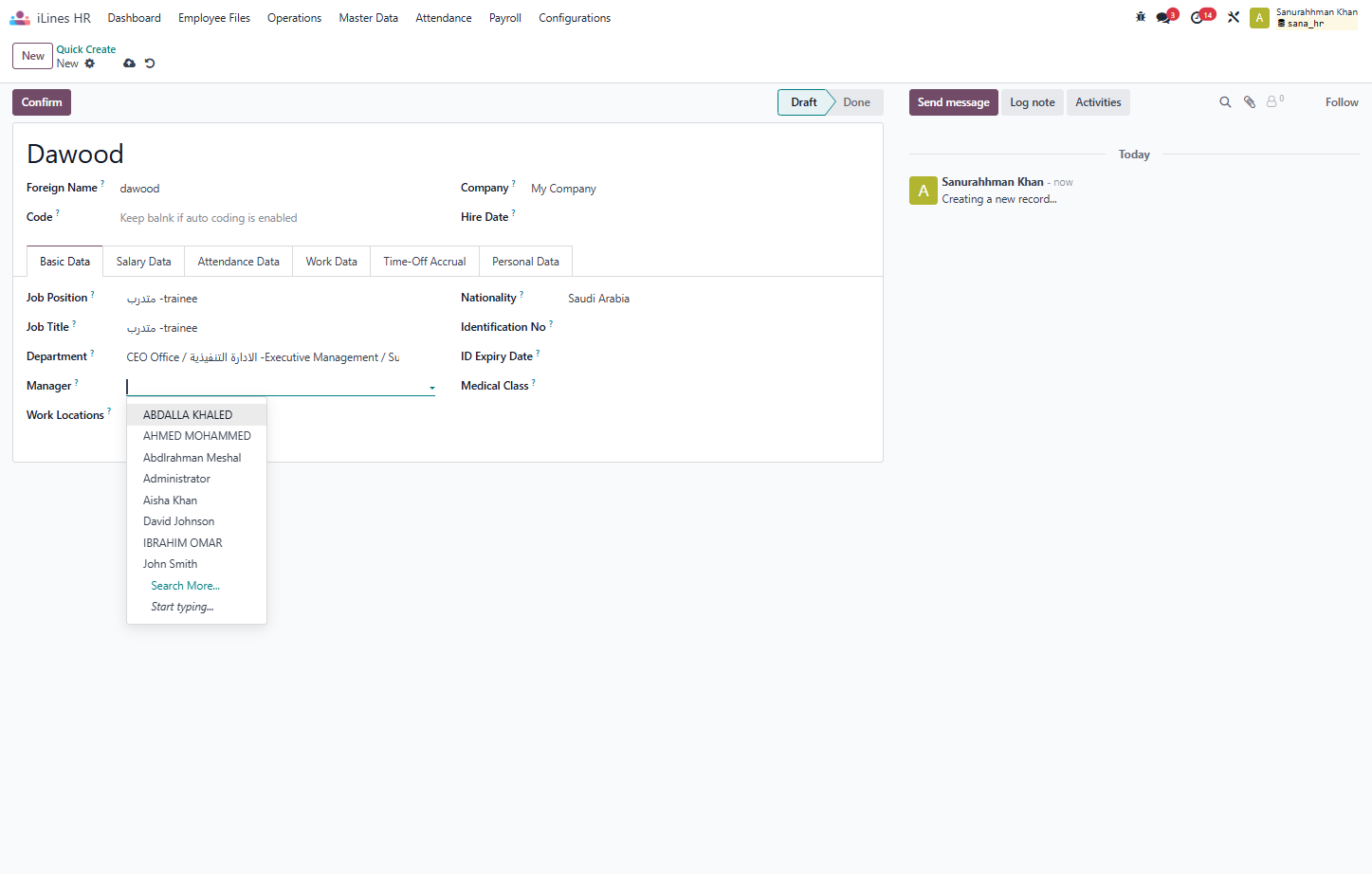Open the debug bug icon menu
The height and width of the screenshot is (874, 1372).
1141,17
